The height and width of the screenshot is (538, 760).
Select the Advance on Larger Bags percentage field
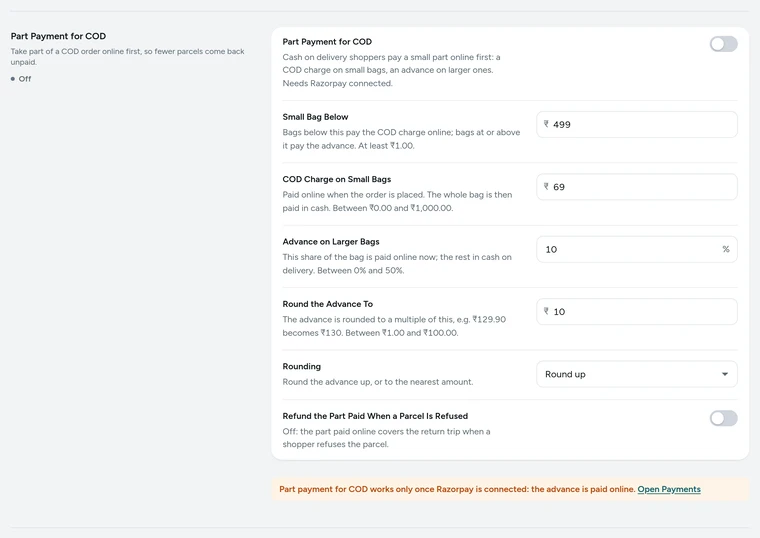pyautogui.click(x=637, y=250)
